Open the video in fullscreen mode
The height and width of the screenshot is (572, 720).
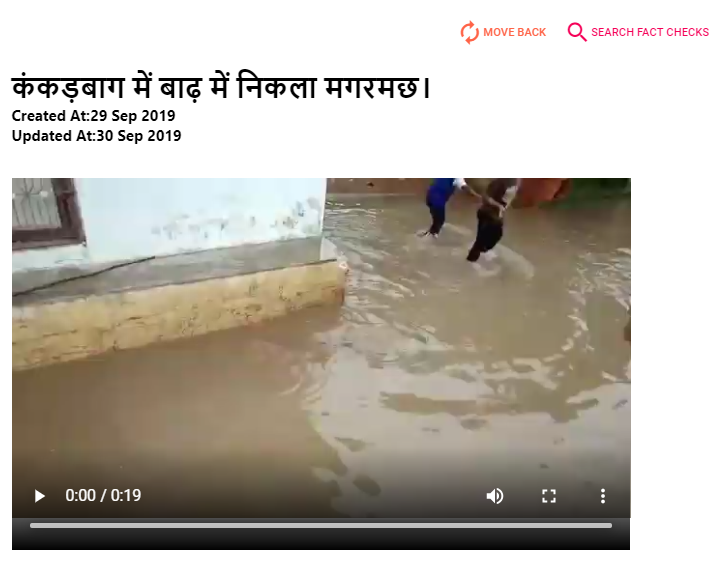pos(549,496)
